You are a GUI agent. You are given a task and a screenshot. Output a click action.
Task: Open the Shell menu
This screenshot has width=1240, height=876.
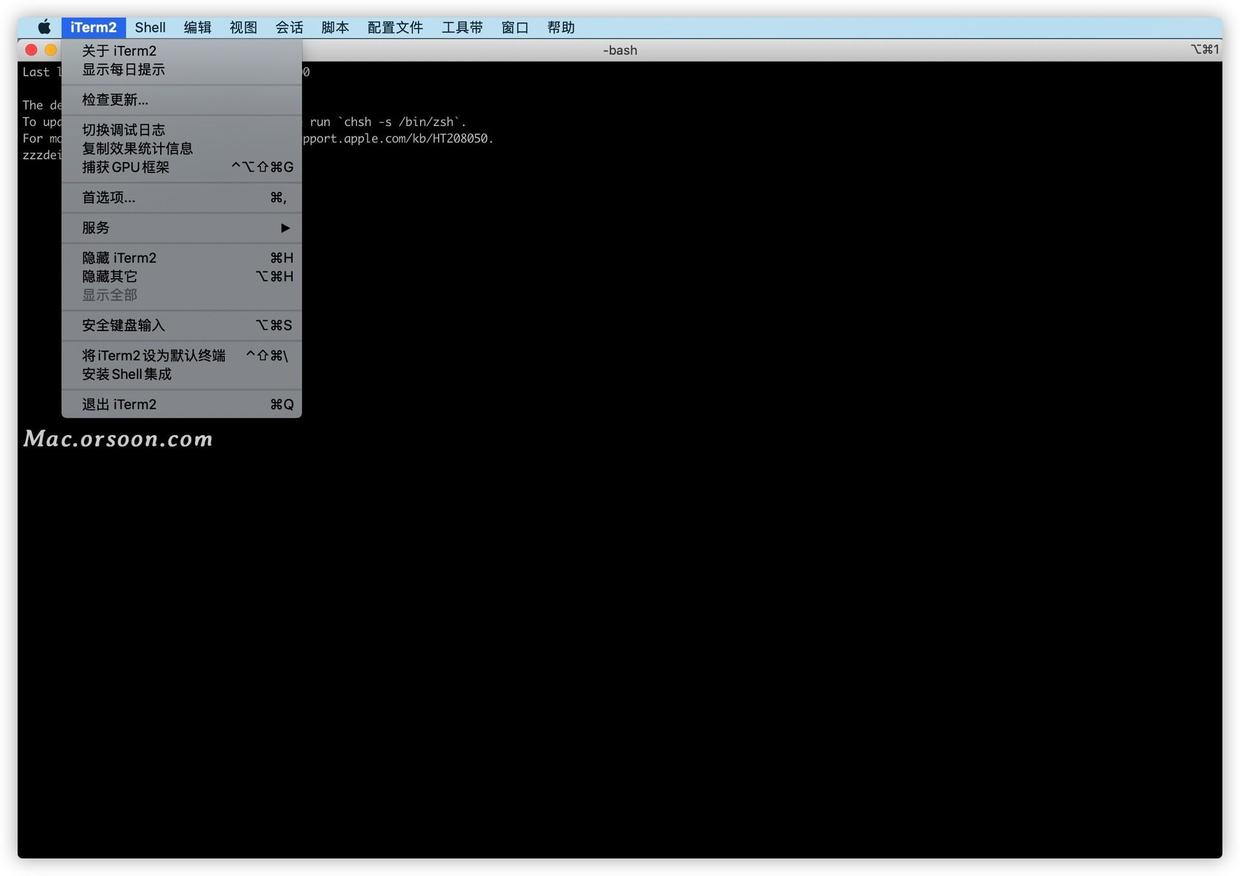pyautogui.click(x=150, y=27)
